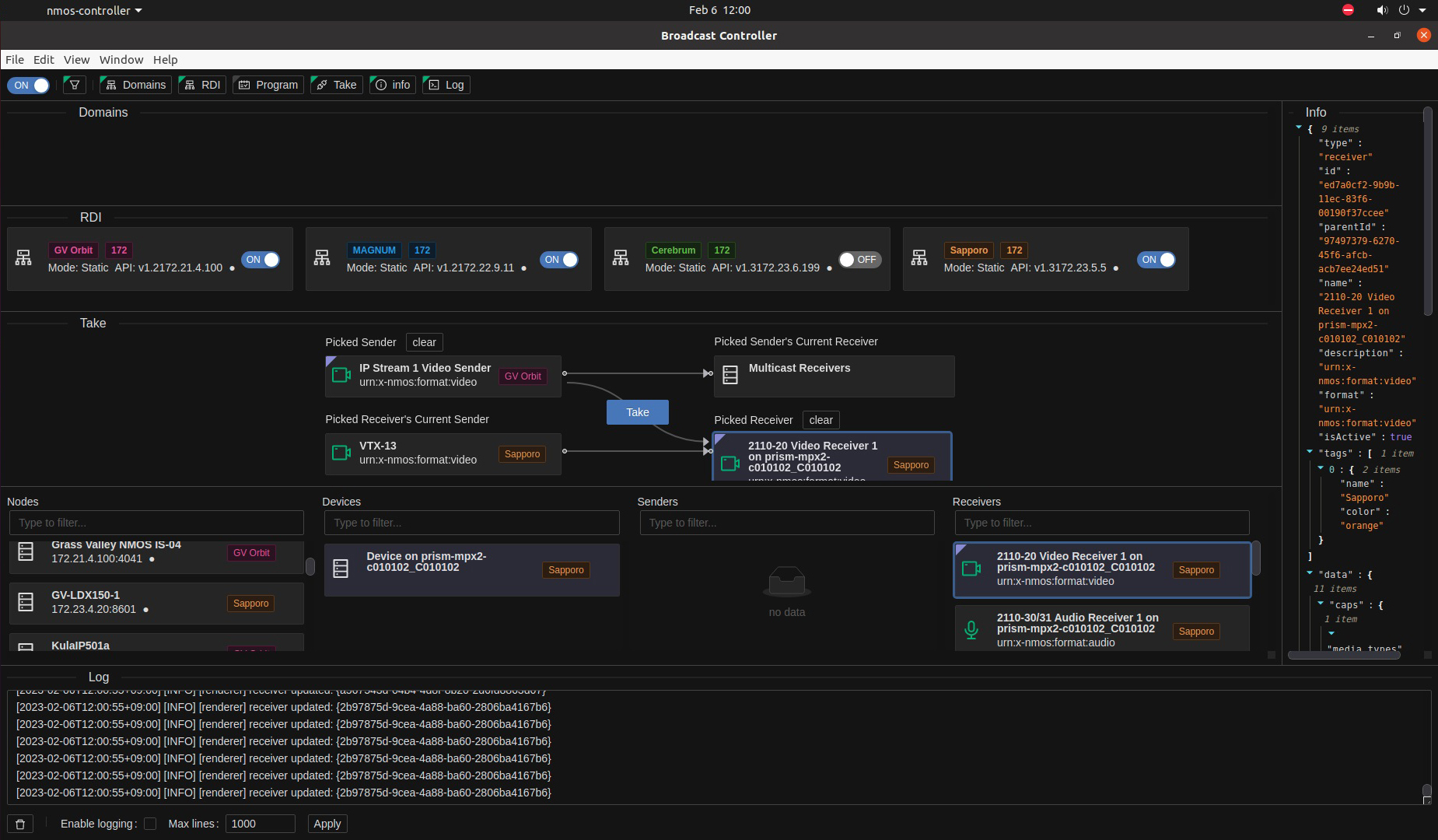
Task: Open the Edit menu
Action: click(44, 60)
